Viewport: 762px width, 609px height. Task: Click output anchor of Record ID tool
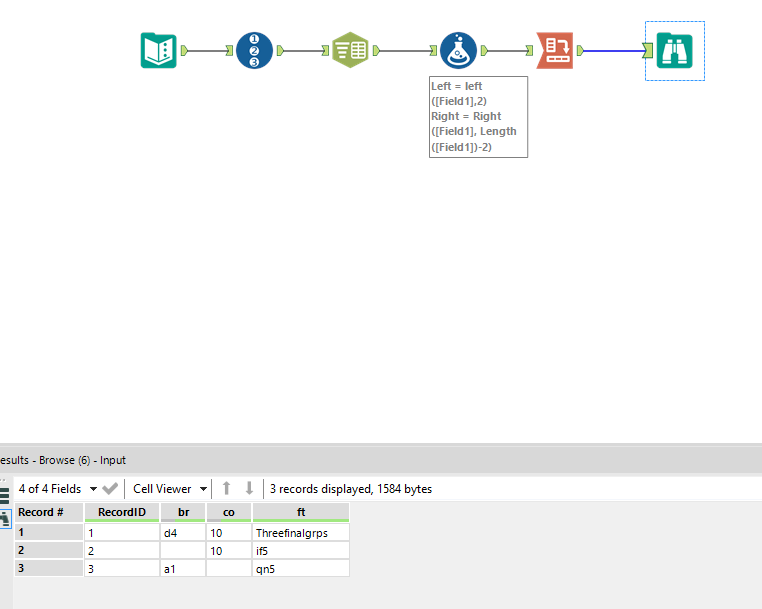(x=280, y=51)
